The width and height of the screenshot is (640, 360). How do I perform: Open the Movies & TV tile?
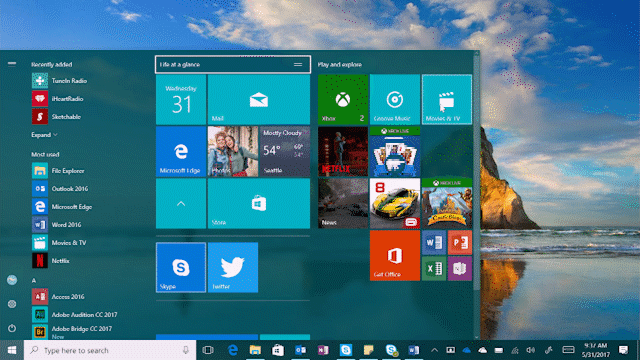[x=447, y=99]
